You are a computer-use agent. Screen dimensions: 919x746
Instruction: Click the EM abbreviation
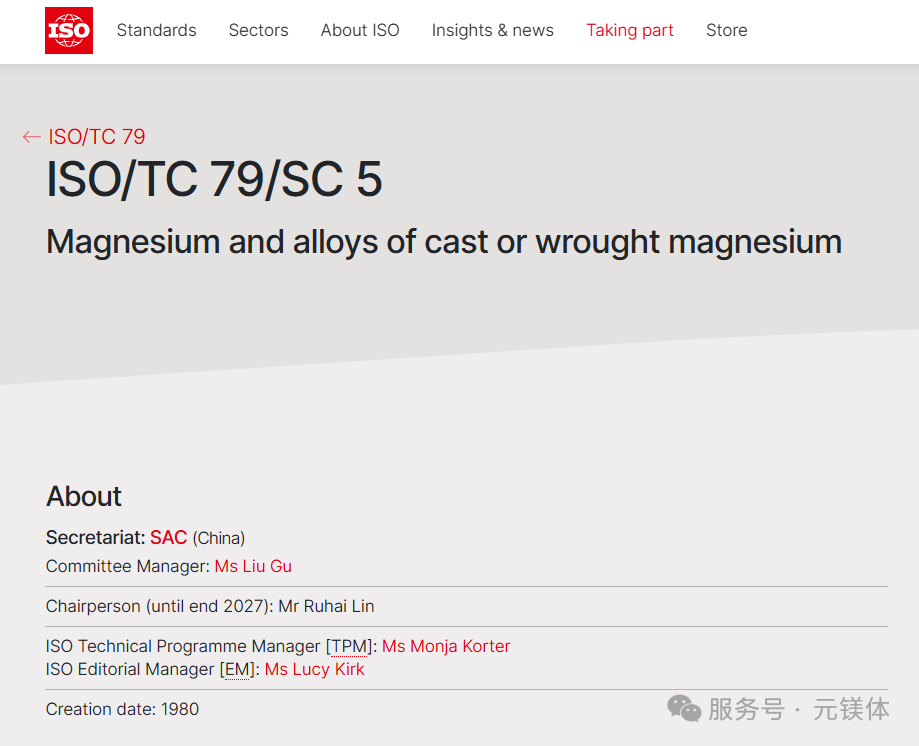(x=237, y=669)
